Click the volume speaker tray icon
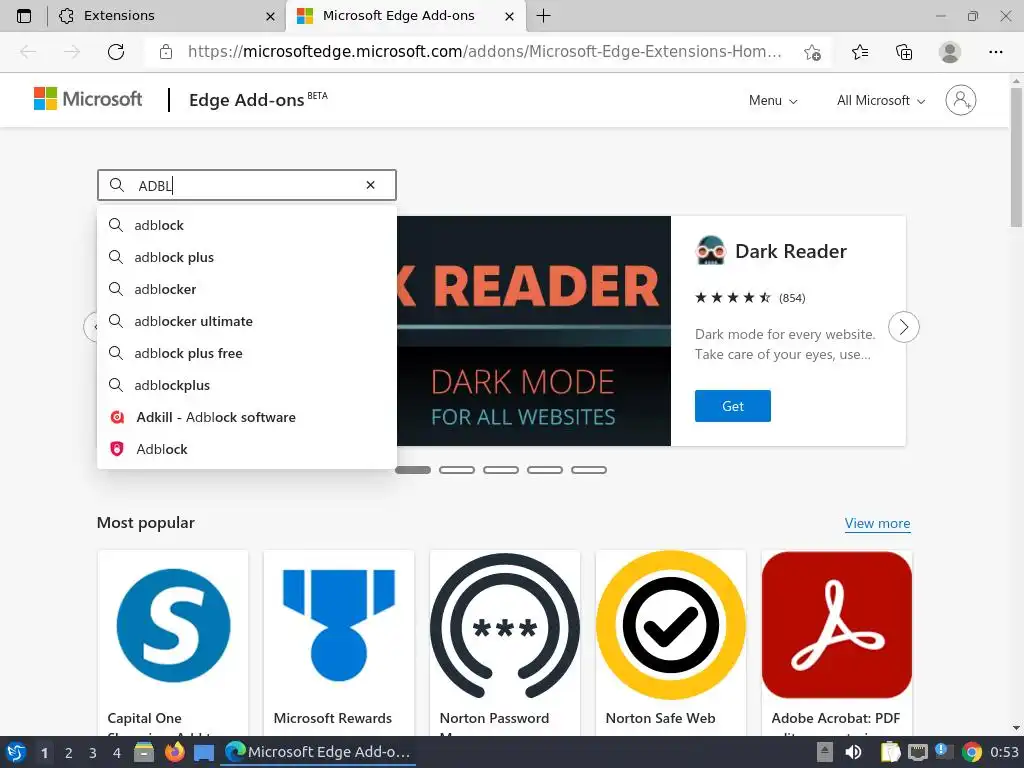The width and height of the screenshot is (1024, 768). 853,752
